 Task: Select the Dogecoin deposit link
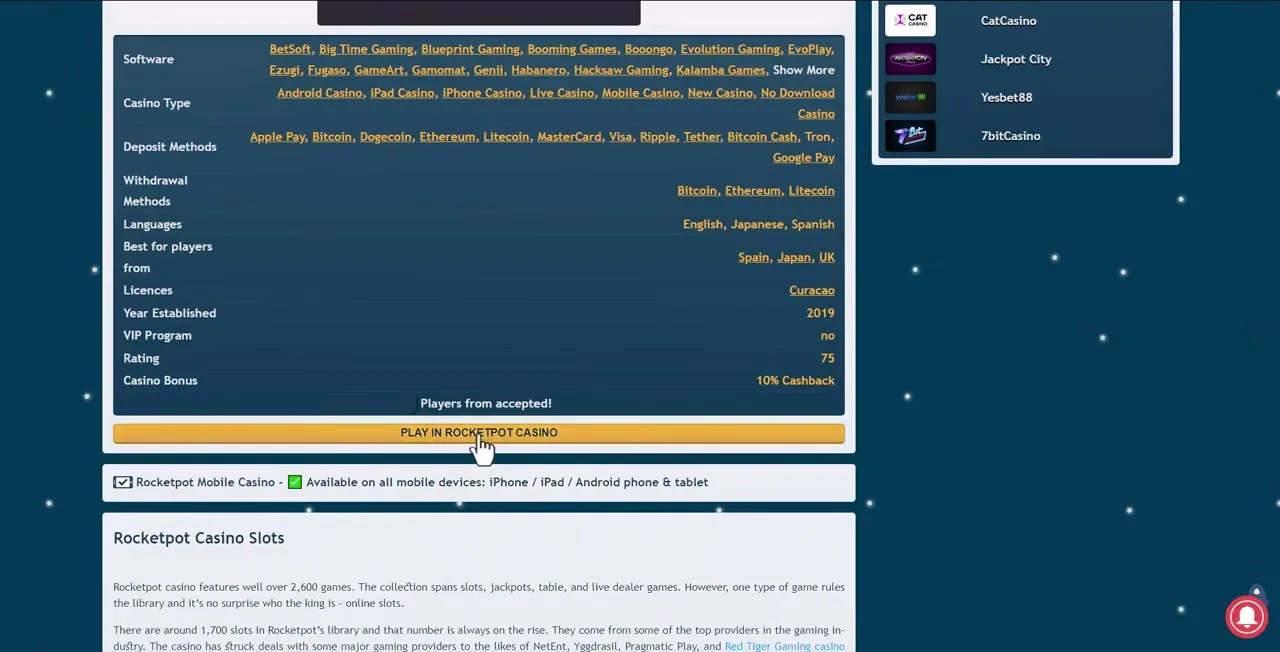pos(386,137)
